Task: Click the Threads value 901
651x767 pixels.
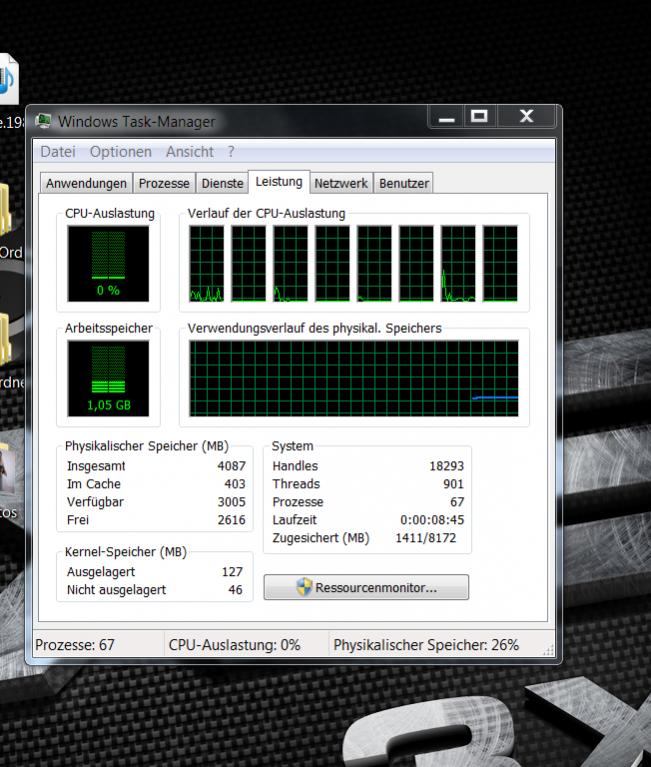Action: [453, 484]
